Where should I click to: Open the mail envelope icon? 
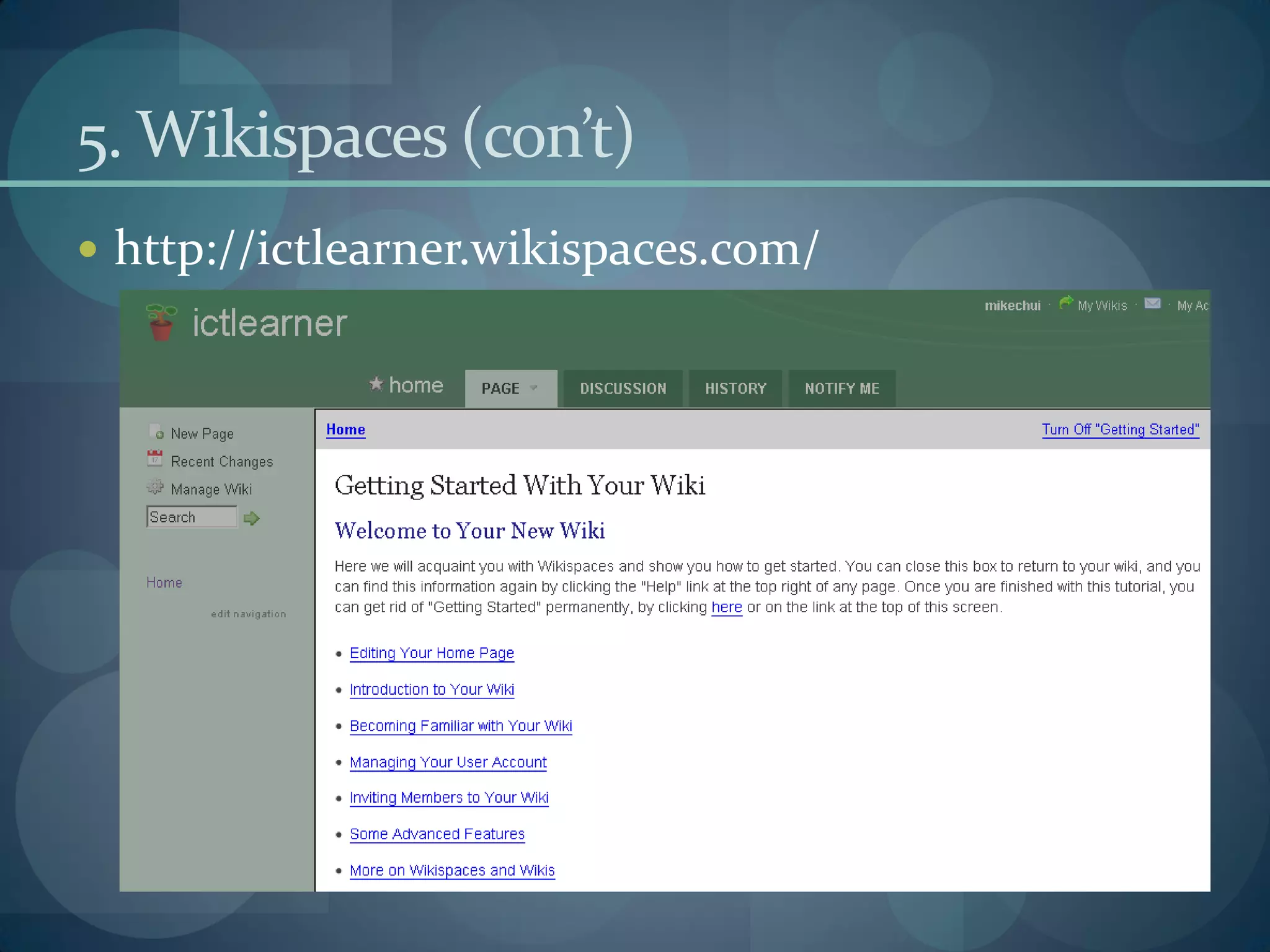pyautogui.click(x=1152, y=303)
